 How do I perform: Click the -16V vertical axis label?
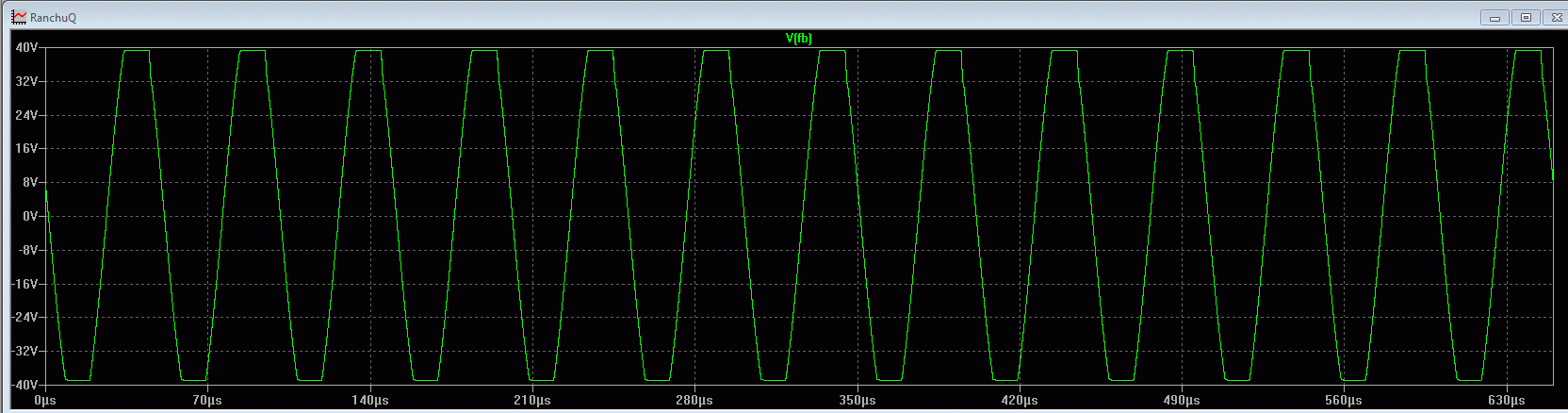click(24, 284)
